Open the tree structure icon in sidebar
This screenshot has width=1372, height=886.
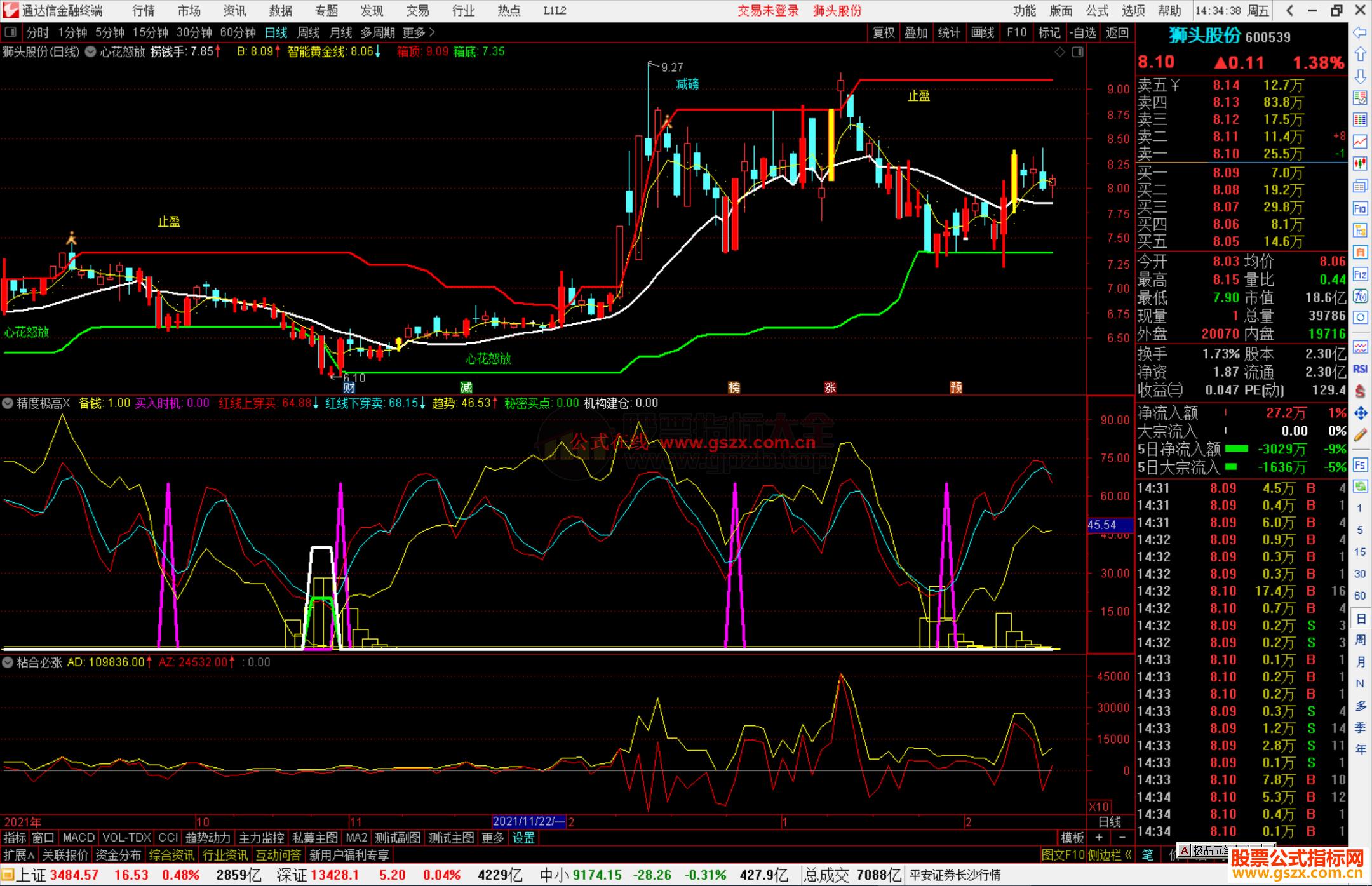1360,230
